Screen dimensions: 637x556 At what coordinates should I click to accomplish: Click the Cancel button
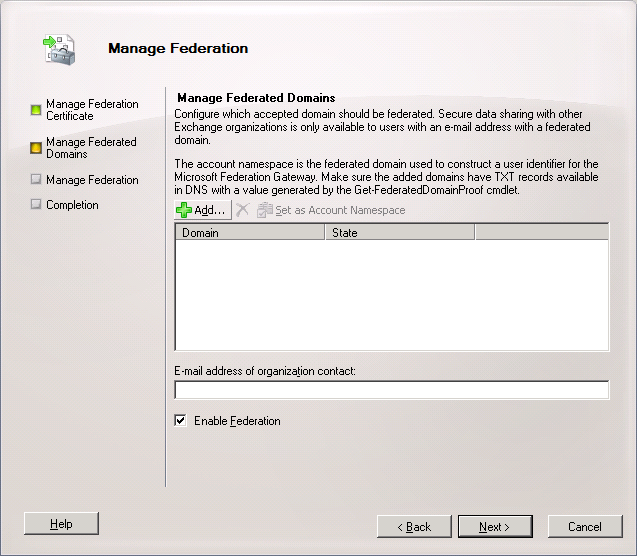tap(584, 526)
